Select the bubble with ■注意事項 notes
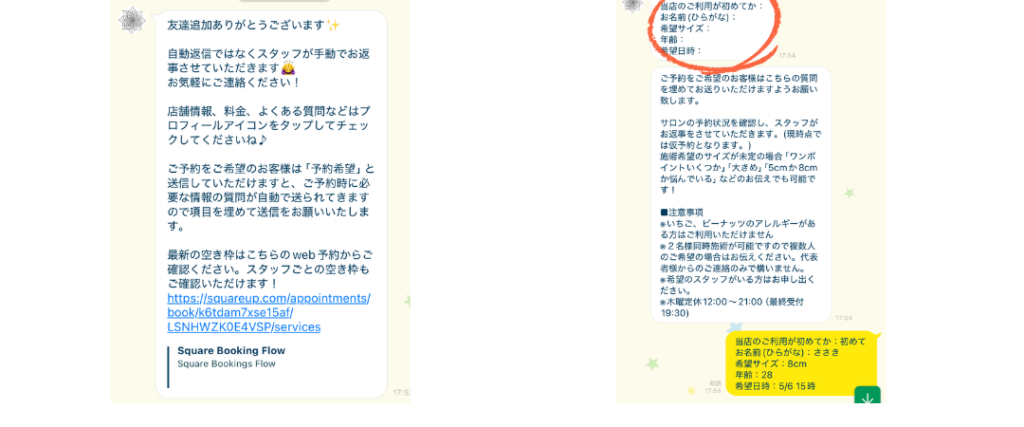Image resolution: width=1024 pixels, height=427 pixels. (741, 195)
